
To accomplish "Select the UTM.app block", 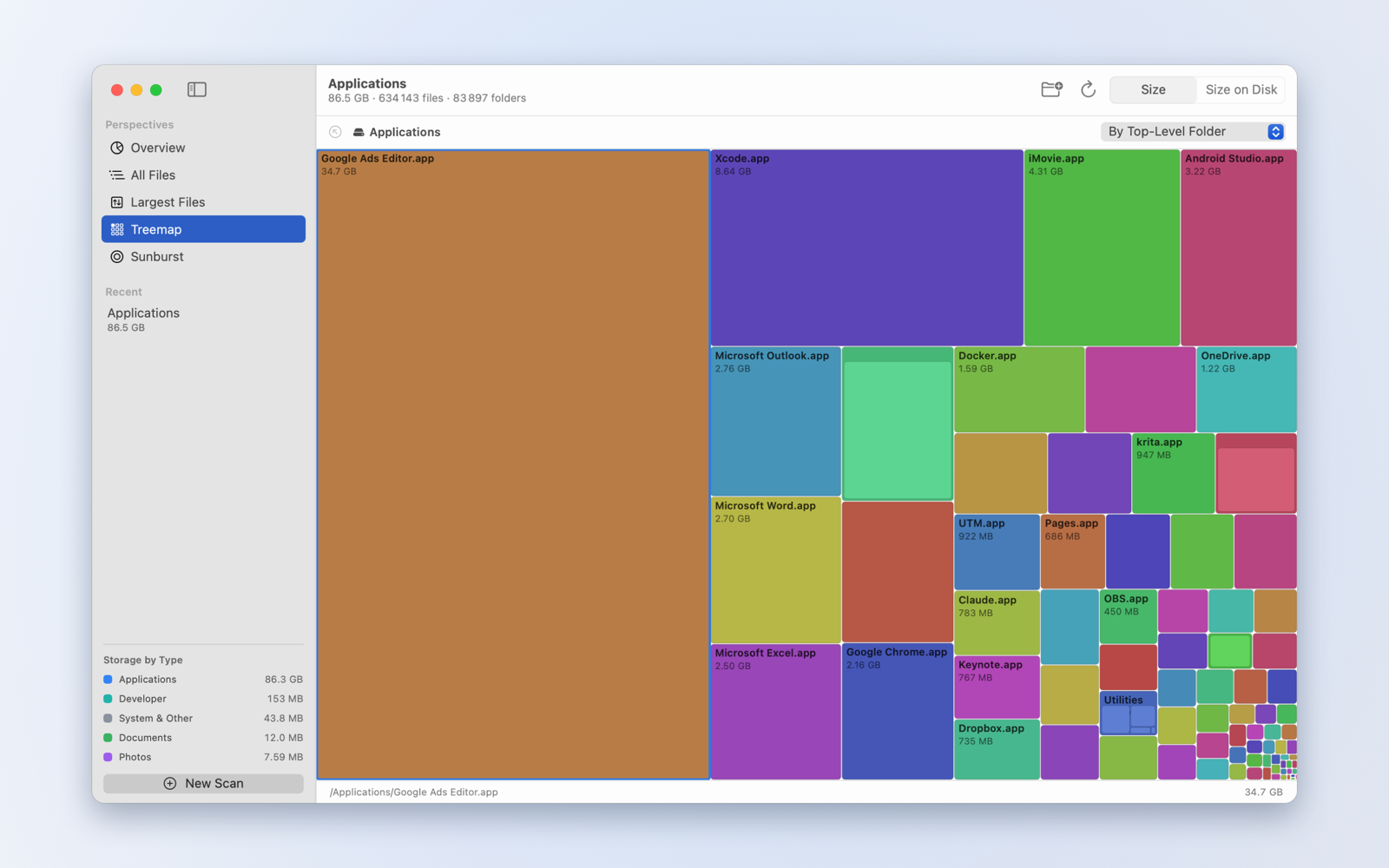I will [x=997, y=552].
